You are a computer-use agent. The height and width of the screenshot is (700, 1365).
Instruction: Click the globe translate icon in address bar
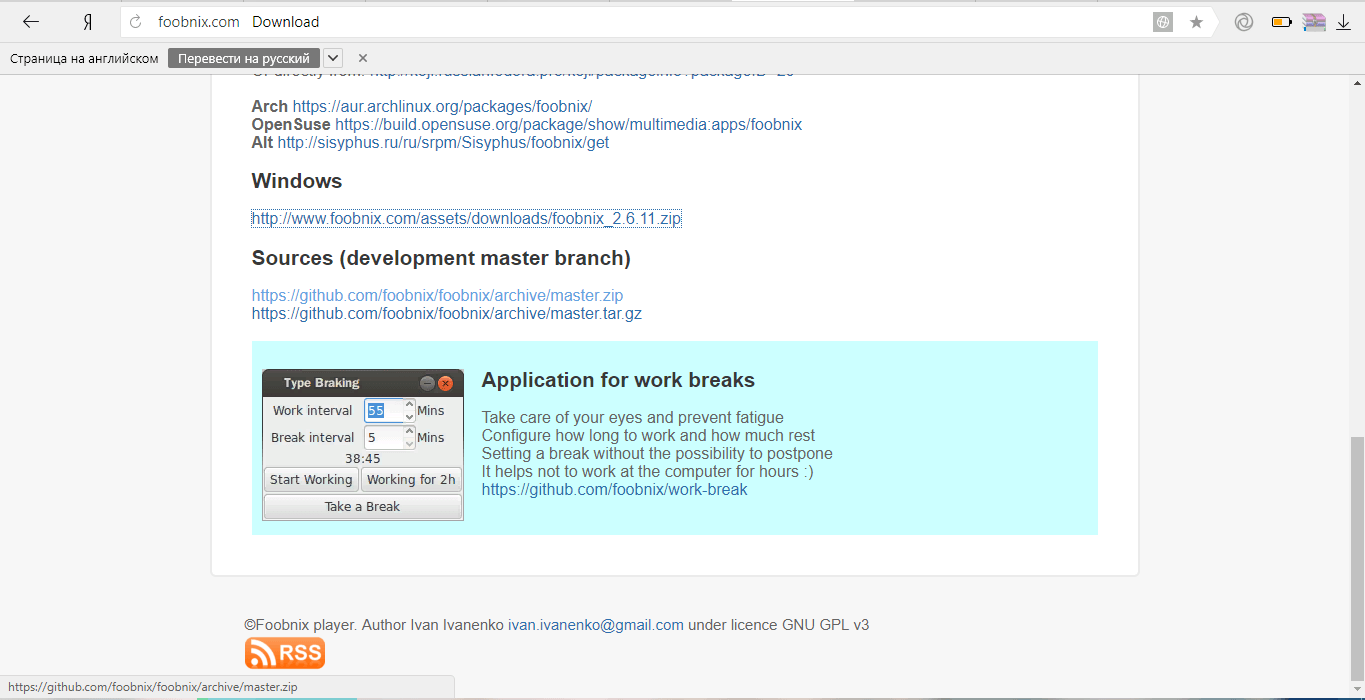coord(1162,22)
